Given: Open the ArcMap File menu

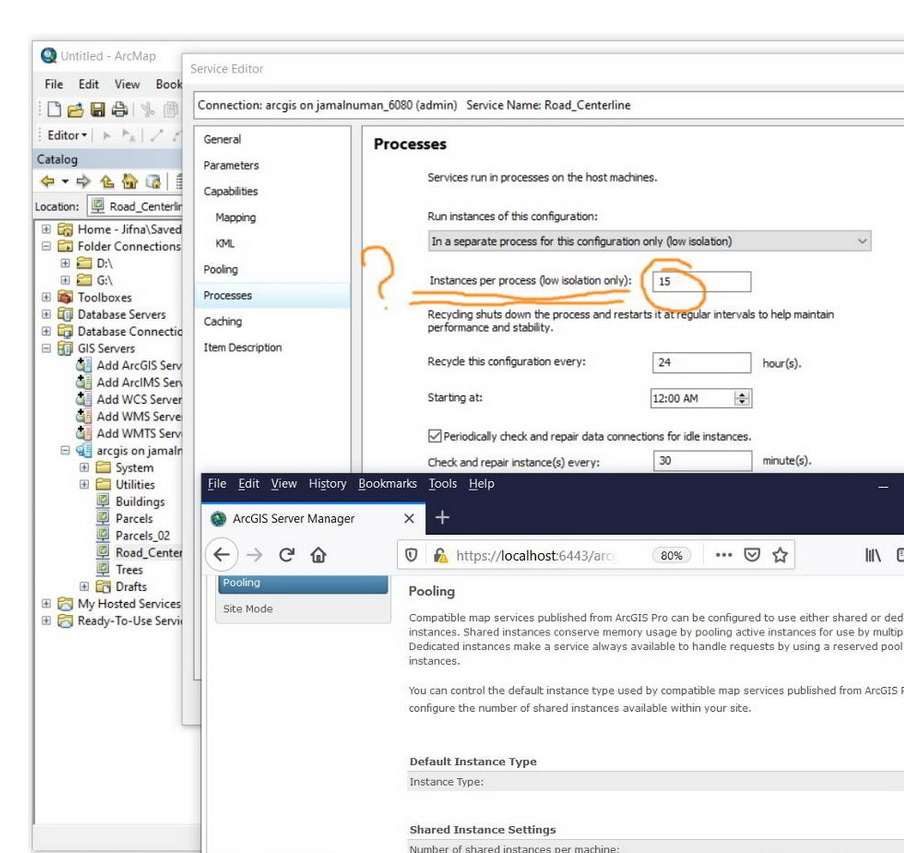Looking at the screenshot, I should tap(54, 84).
